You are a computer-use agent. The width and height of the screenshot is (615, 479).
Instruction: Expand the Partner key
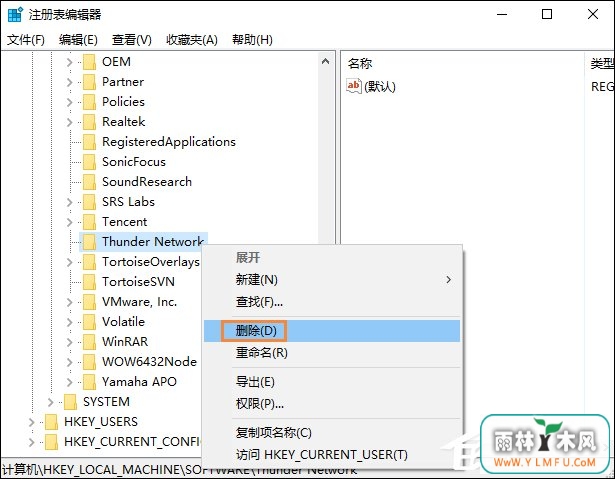pos(69,82)
